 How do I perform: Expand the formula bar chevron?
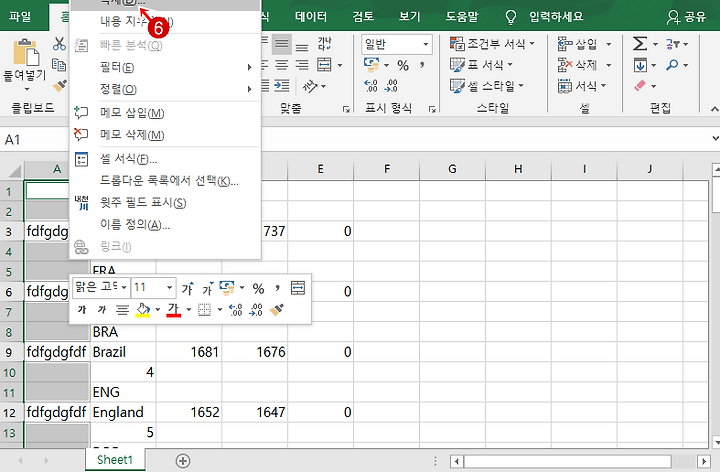point(715,138)
